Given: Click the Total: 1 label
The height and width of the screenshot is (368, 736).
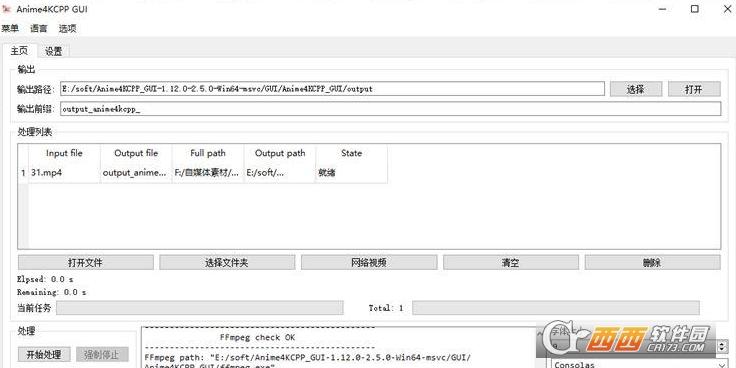Looking at the screenshot, I should pyautogui.click(x=385, y=308).
